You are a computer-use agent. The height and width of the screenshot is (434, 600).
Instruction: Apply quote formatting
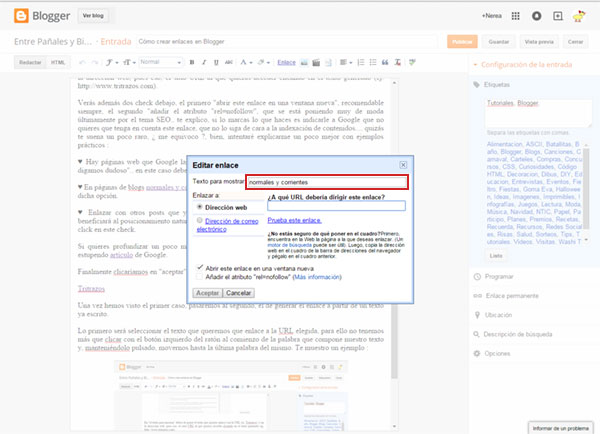coord(385,62)
